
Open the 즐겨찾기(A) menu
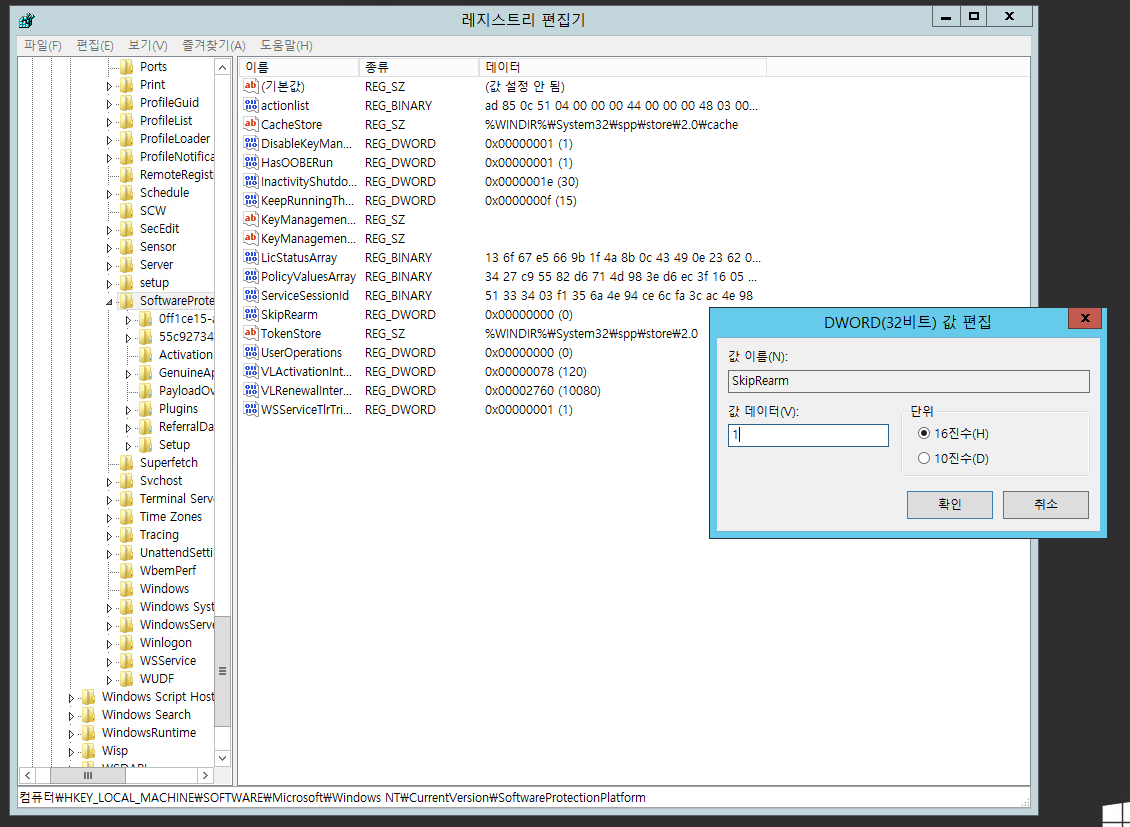tap(213, 46)
